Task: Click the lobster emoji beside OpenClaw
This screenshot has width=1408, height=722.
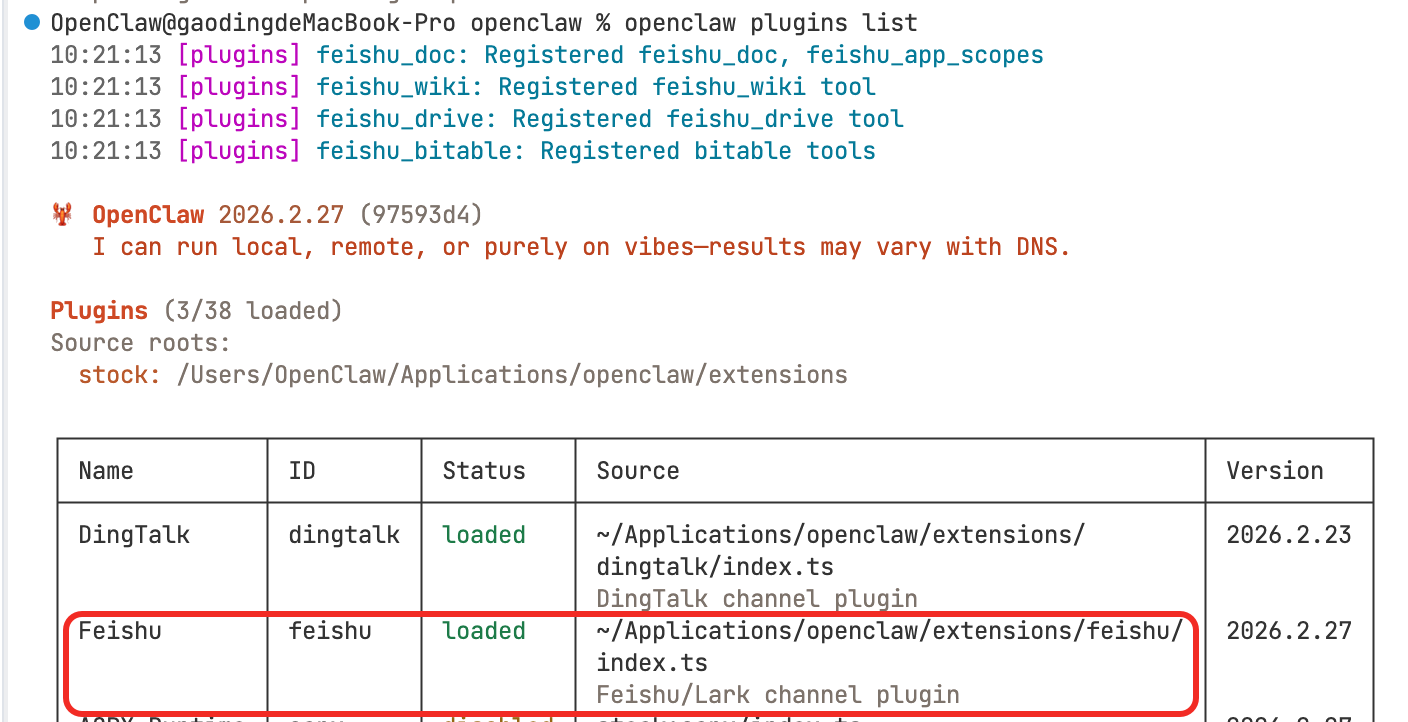Action: pyautogui.click(x=63, y=215)
